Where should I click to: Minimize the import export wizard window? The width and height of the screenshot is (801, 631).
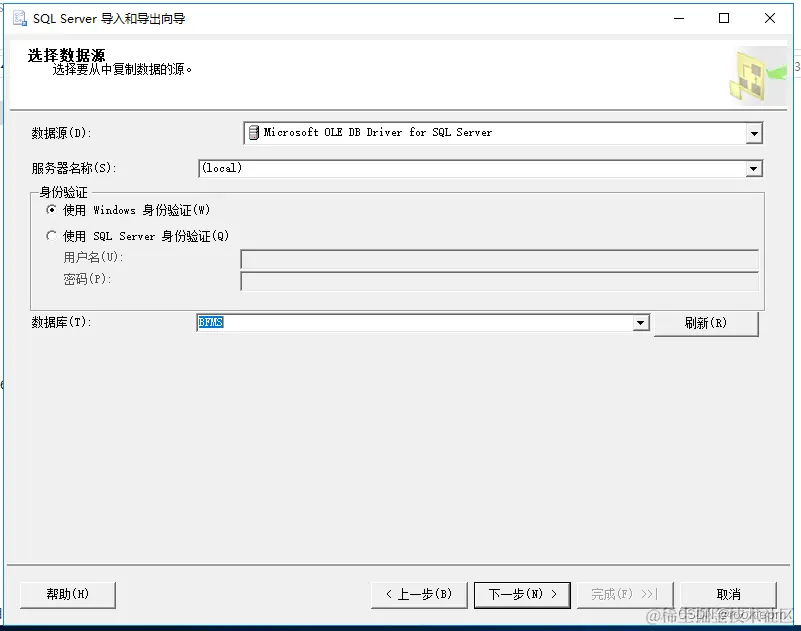tap(679, 19)
